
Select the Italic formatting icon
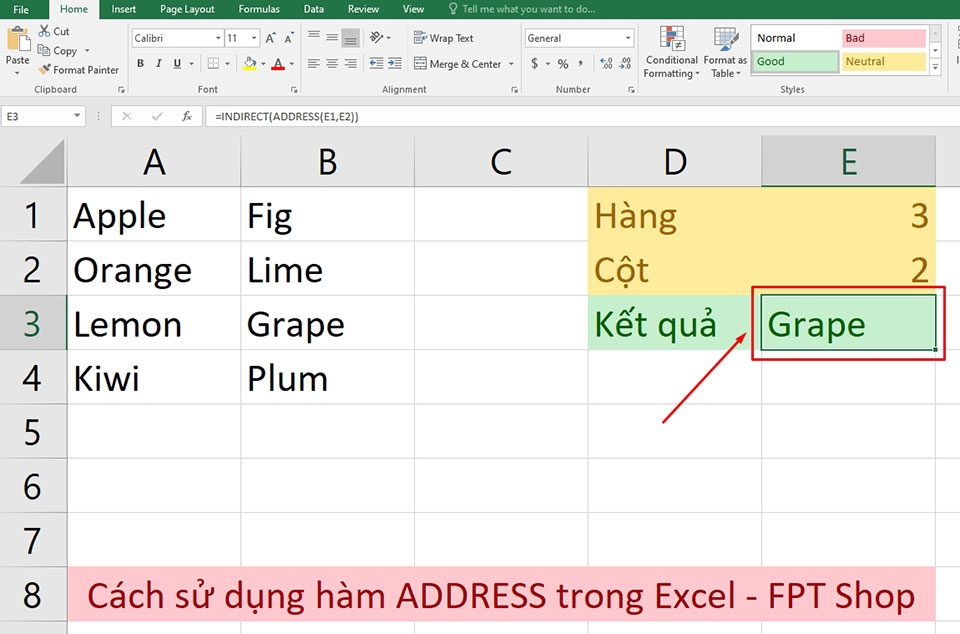pyautogui.click(x=157, y=63)
